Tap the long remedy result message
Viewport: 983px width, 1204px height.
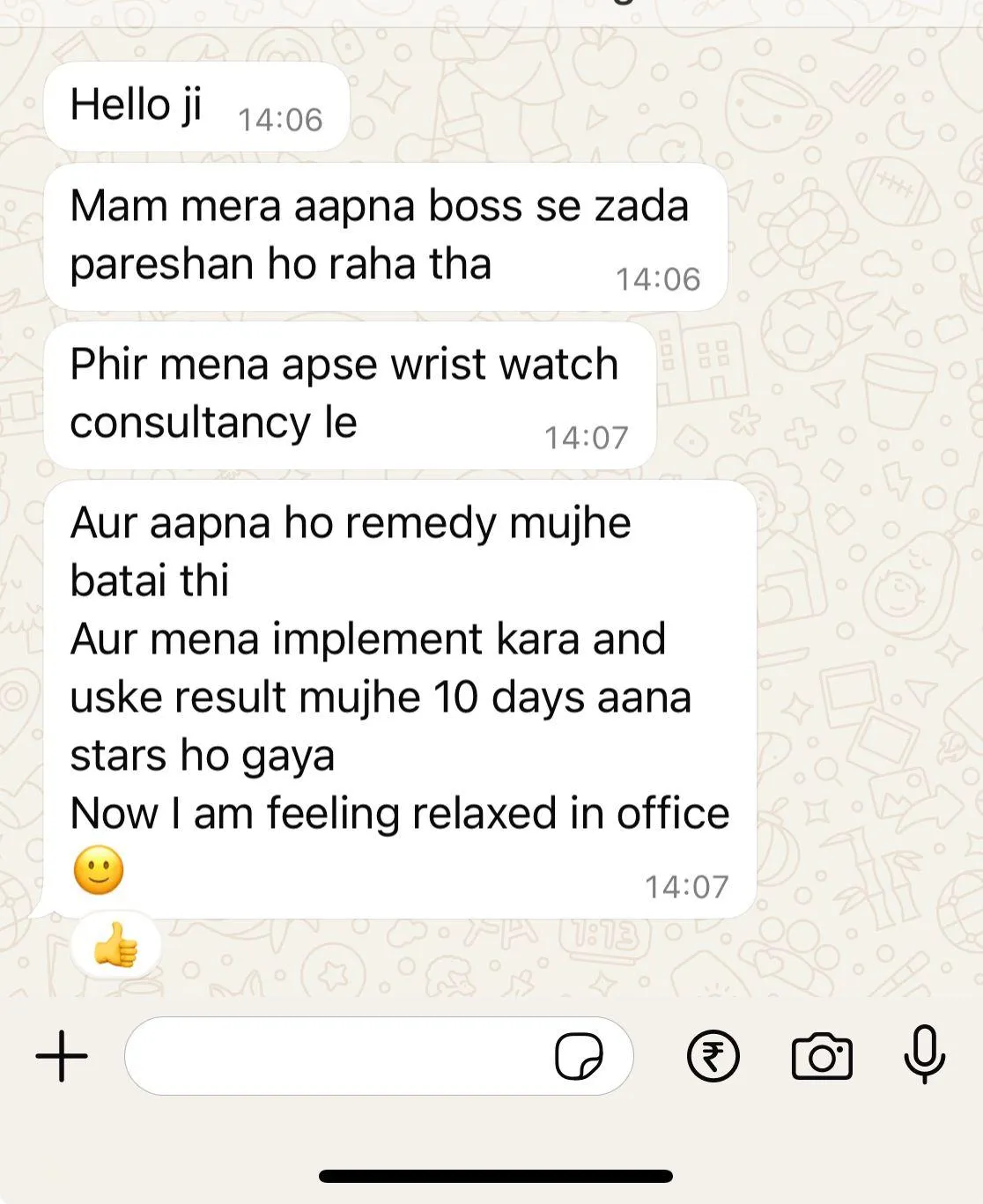(400, 699)
